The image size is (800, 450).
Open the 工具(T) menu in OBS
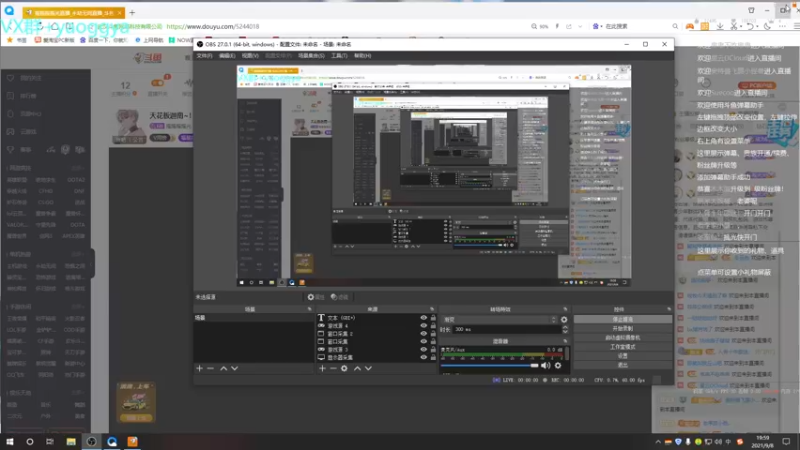point(339,56)
